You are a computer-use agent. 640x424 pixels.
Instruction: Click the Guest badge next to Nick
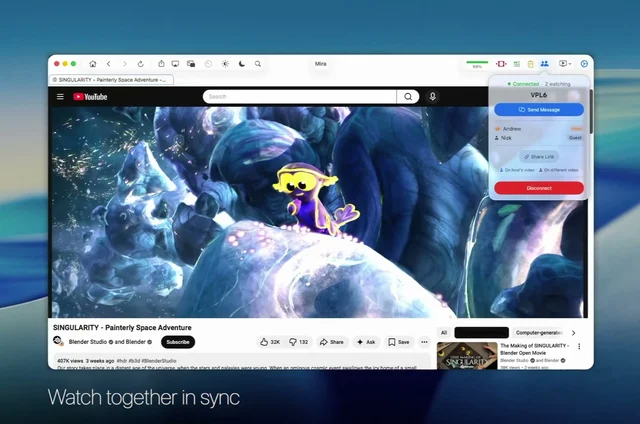coord(575,138)
